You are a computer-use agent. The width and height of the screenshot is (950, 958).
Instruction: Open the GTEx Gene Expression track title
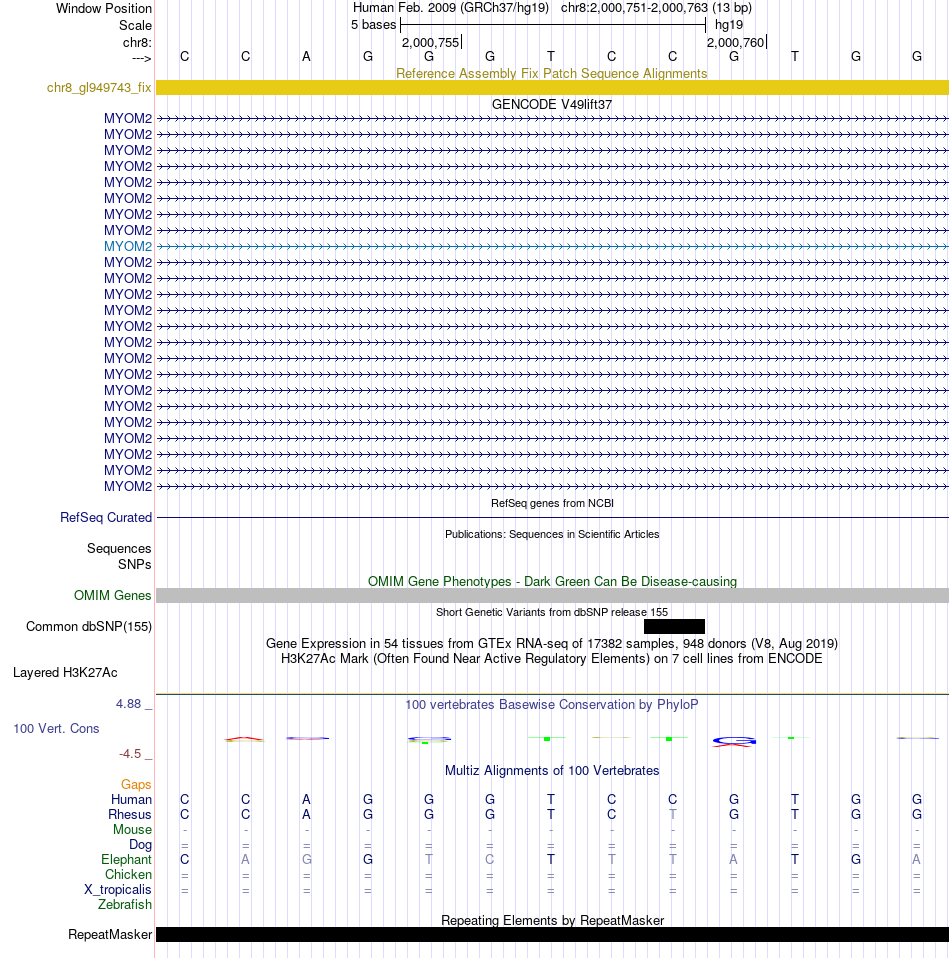[x=552, y=644]
